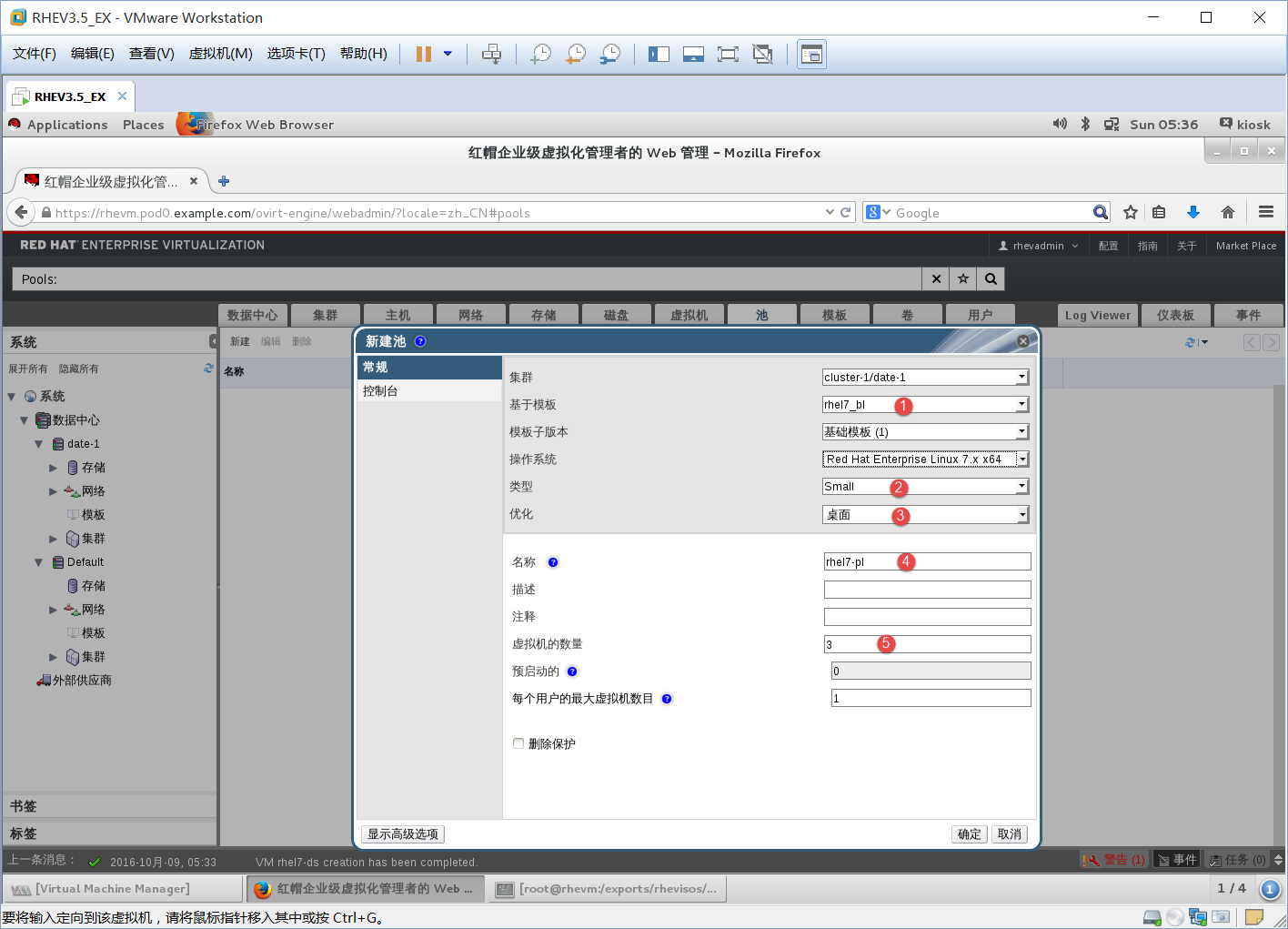Image resolution: width=1288 pixels, height=929 pixels.
Task: Switch to the 模板 tab
Action: (x=834, y=315)
